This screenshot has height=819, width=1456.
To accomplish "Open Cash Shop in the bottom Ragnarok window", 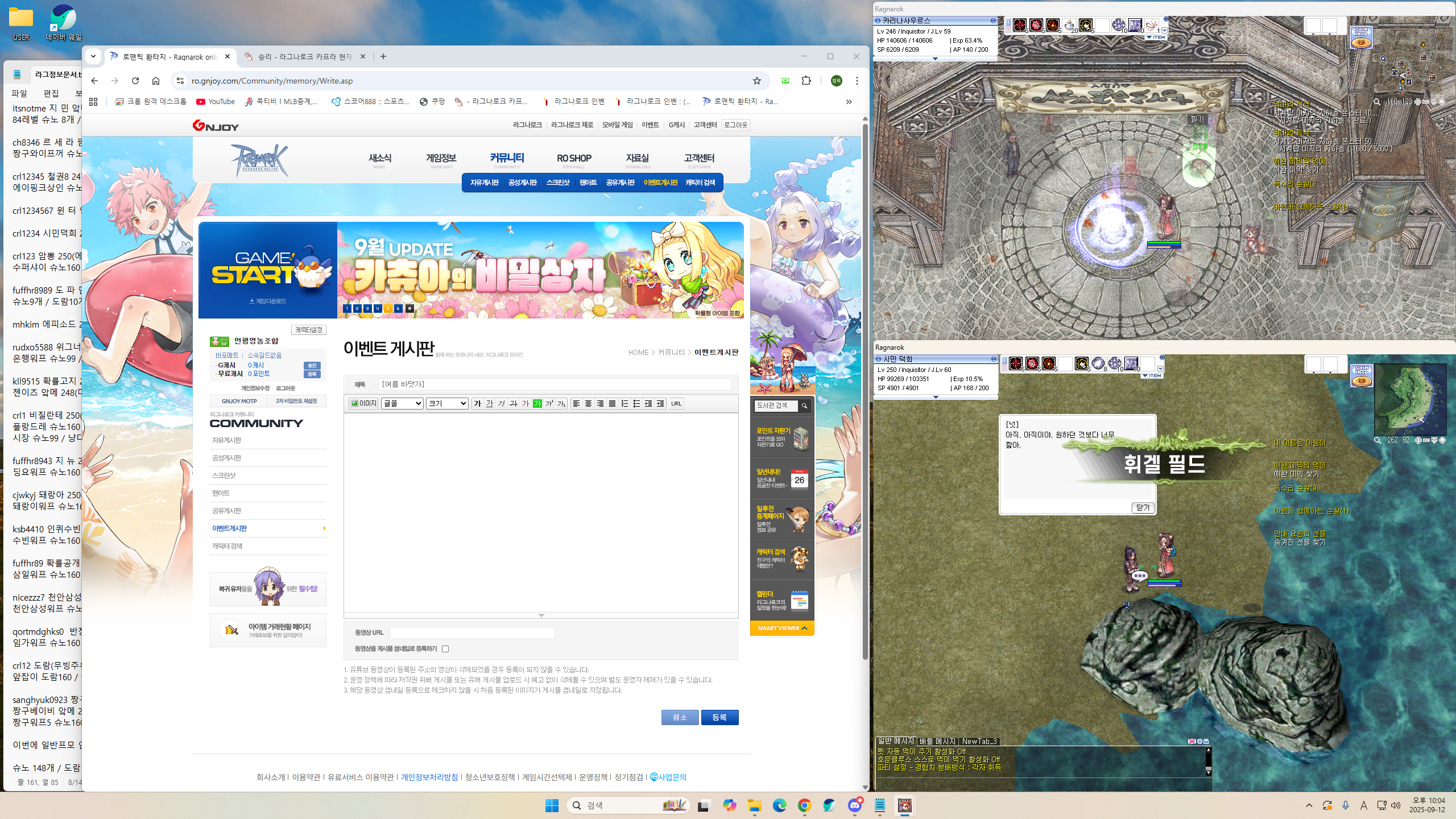I will (1361, 376).
